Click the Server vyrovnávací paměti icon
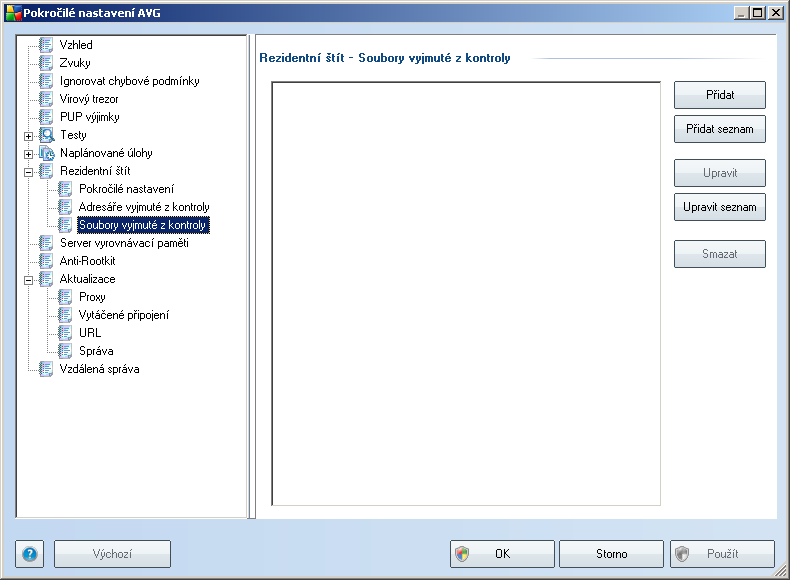The image size is (790, 580). [x=46, y=243]
